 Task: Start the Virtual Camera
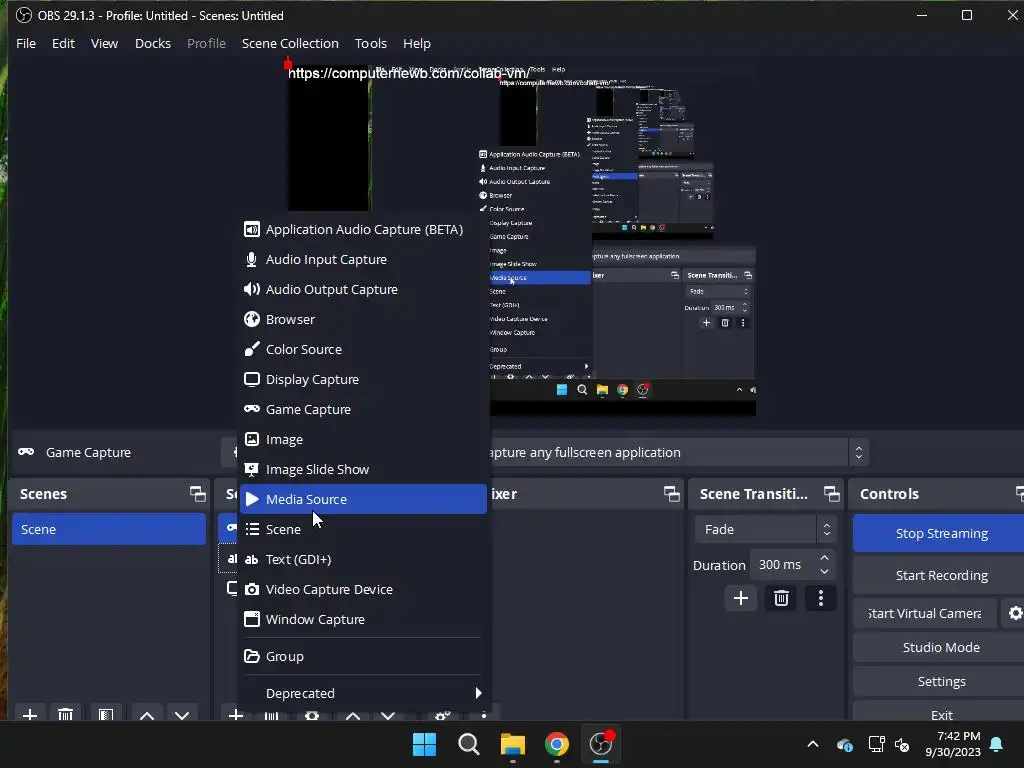click(x=925, y=613)
